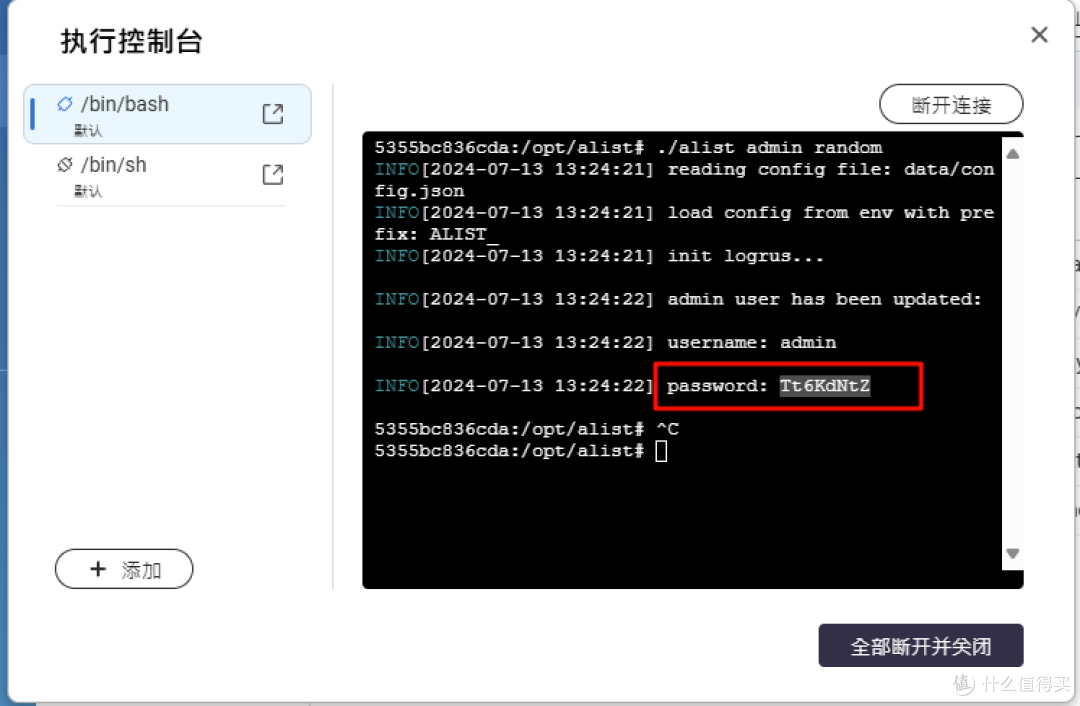Screen dimensions: 1080x706
Task: Click the 执行控制台 dialog title
Action: [132, 41]
